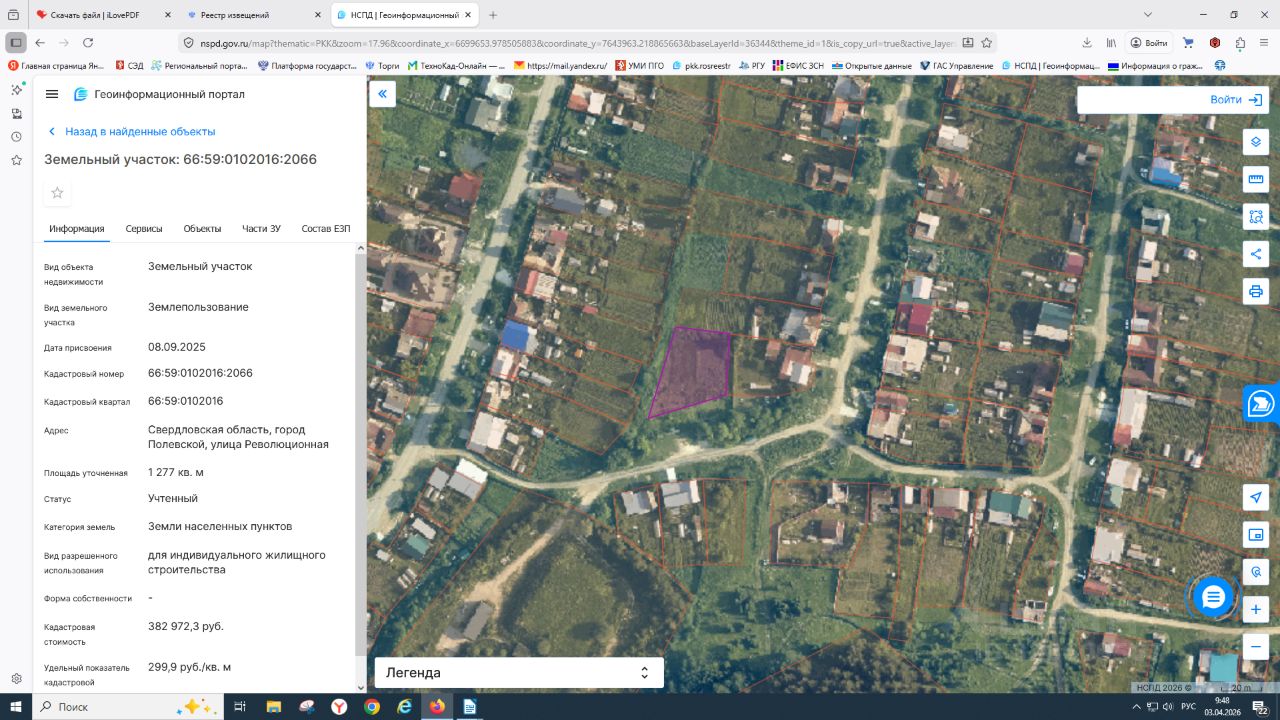Switch to the Части ЗУ tab
Screen dimensions: 1280x720
pos(261,229)
